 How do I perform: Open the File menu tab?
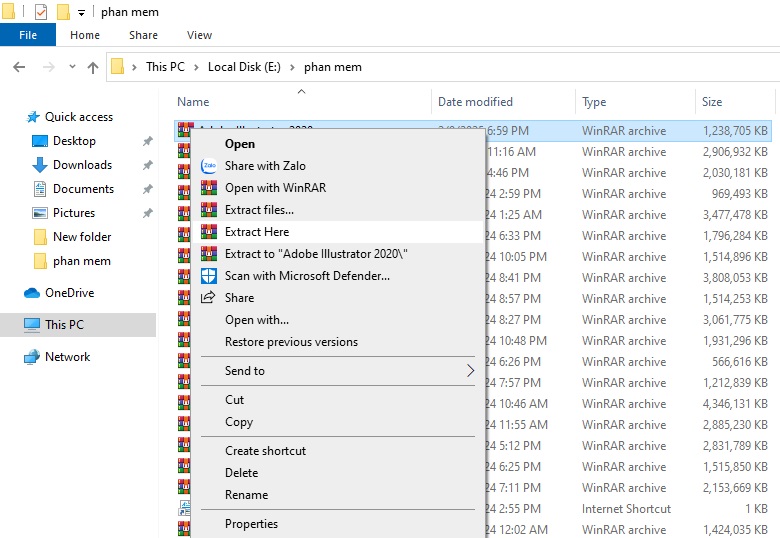click(x=28, y=35)
